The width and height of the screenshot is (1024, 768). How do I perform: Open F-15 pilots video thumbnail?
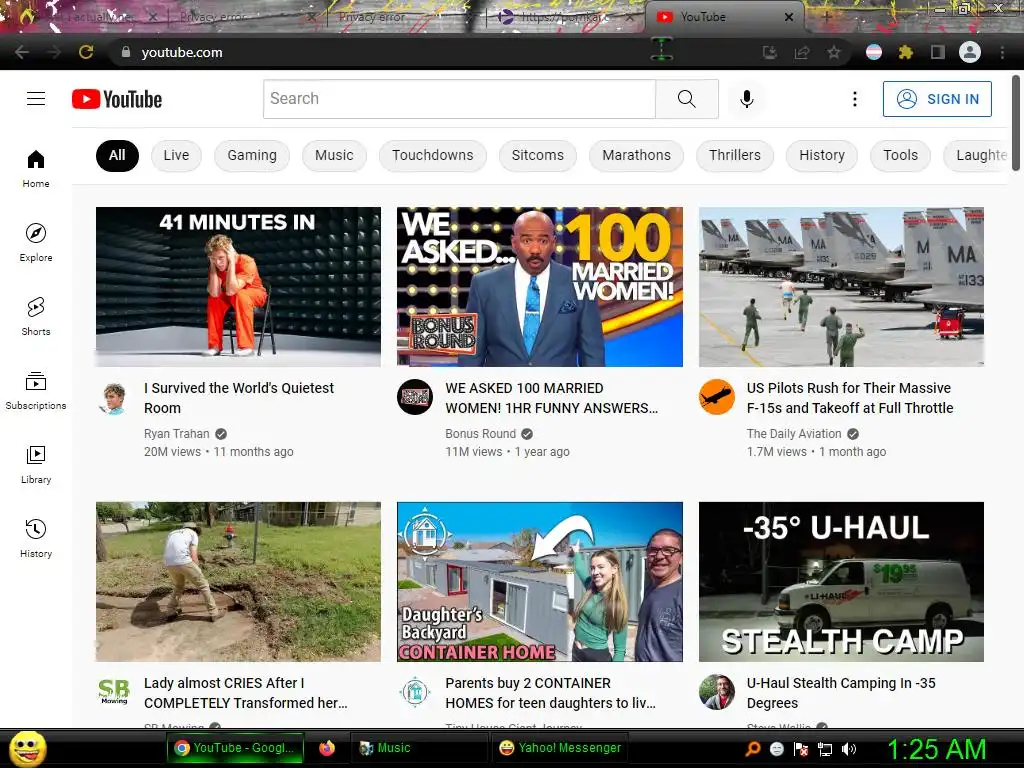click(841, 287)
